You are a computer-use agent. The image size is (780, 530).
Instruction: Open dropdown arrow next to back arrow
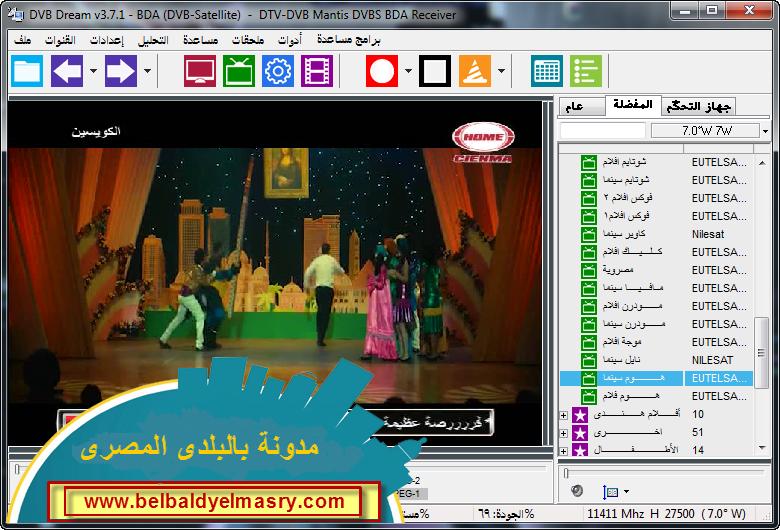(94, 71)
